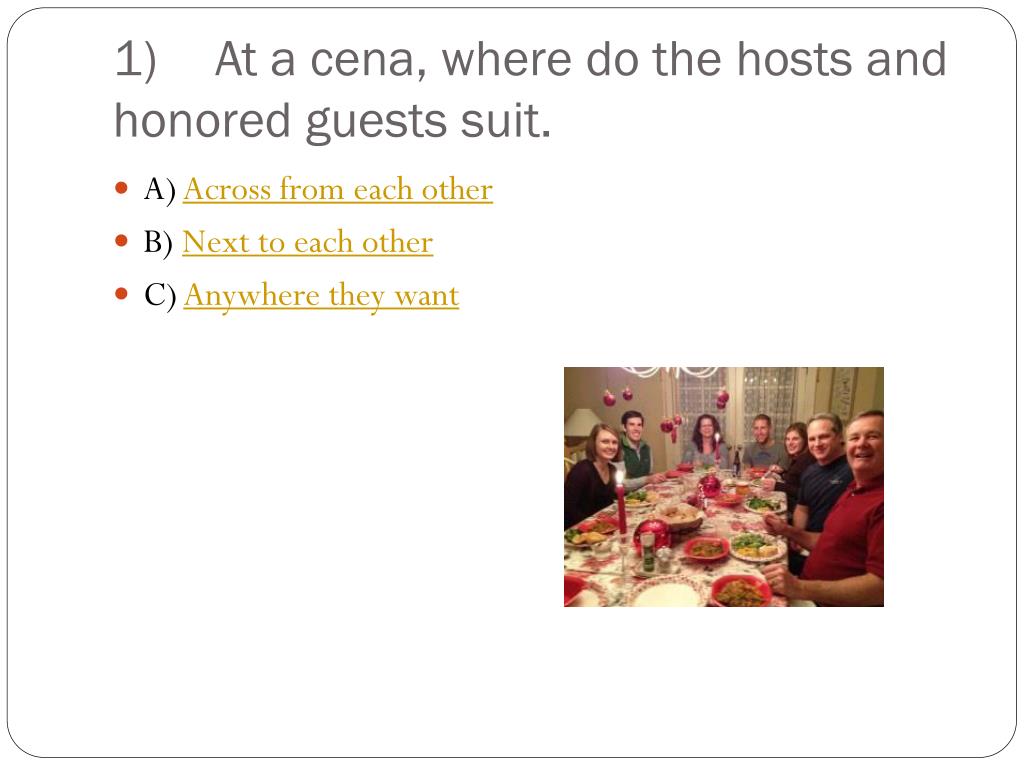
Task: Click the "A)" option label
Action: pyautogui.click(x=160, y=190)
